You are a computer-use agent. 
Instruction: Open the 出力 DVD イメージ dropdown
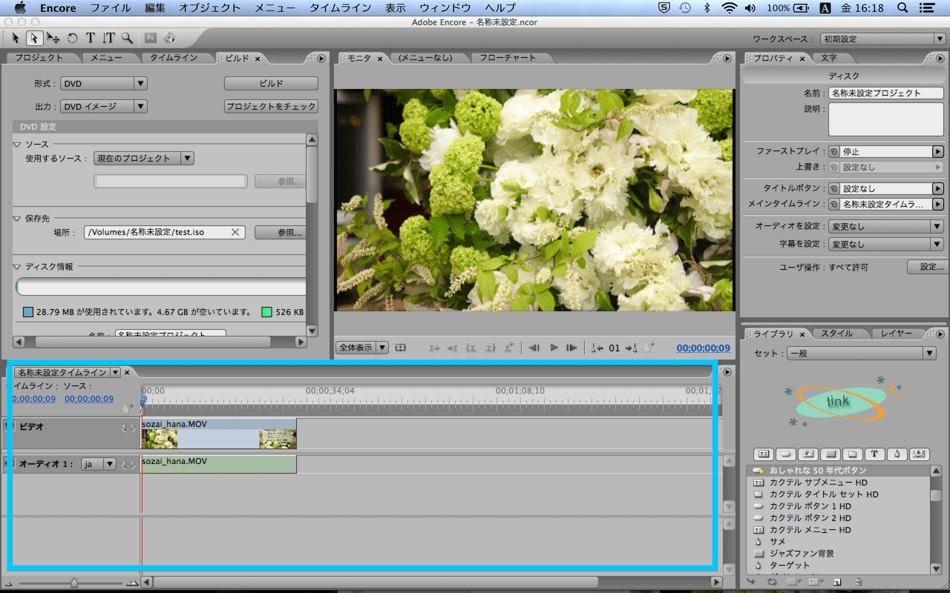point(103,106)
